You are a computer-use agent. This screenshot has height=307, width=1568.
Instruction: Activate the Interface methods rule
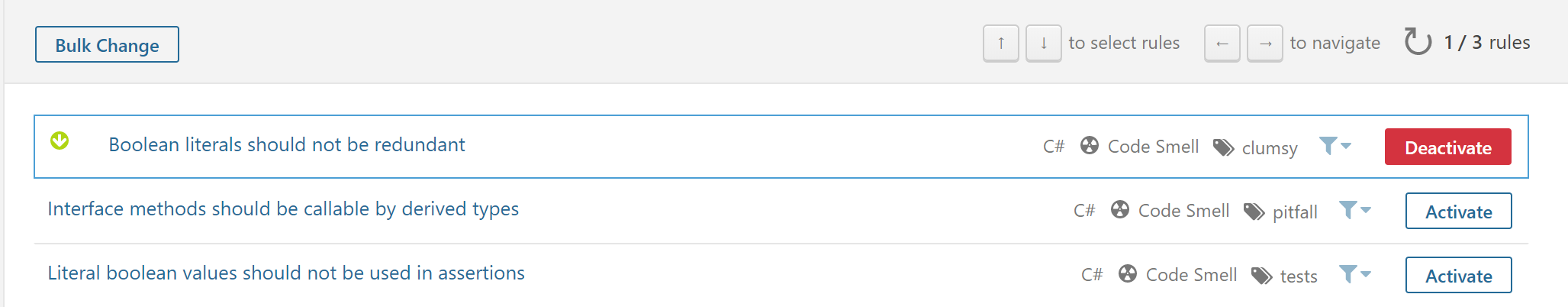(x=1458, y=212)
